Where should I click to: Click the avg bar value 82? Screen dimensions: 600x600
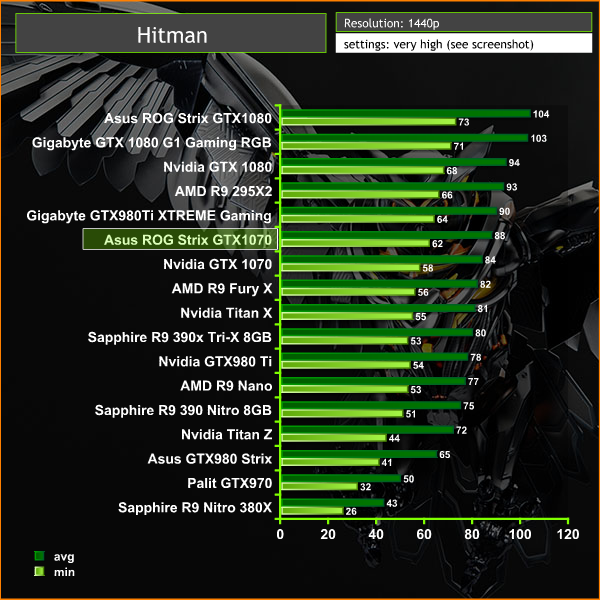pyautogui.click(x=485, y=284)
